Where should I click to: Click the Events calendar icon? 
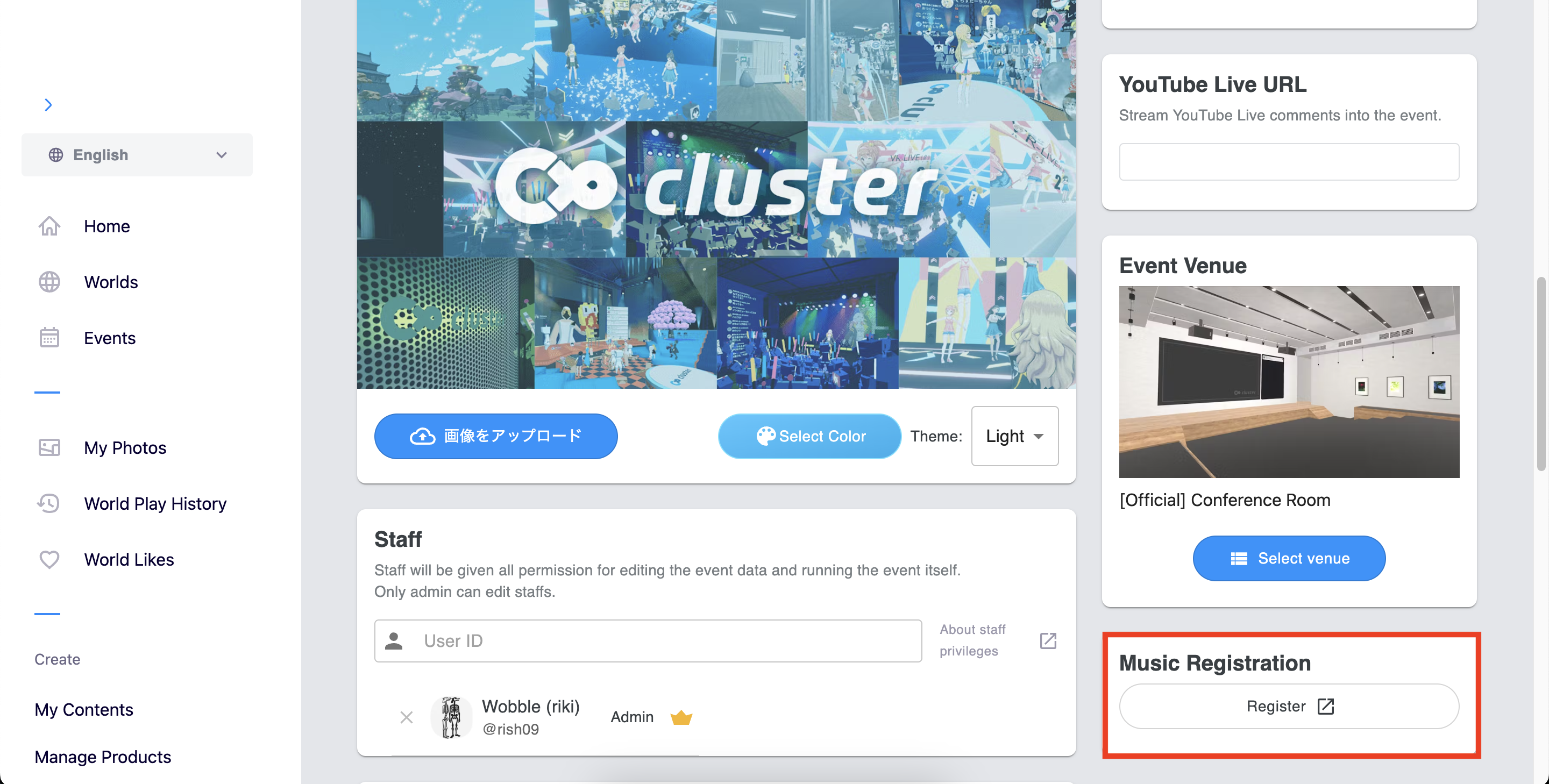(49, 338)
